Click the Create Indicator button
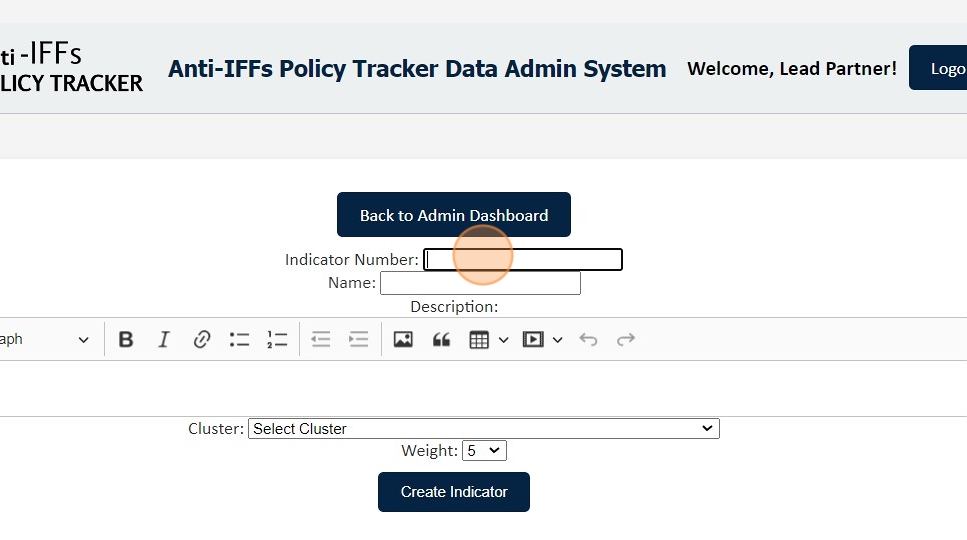This screenshot has width=967, height=540. pyautogui.click(x=454, y=492)
